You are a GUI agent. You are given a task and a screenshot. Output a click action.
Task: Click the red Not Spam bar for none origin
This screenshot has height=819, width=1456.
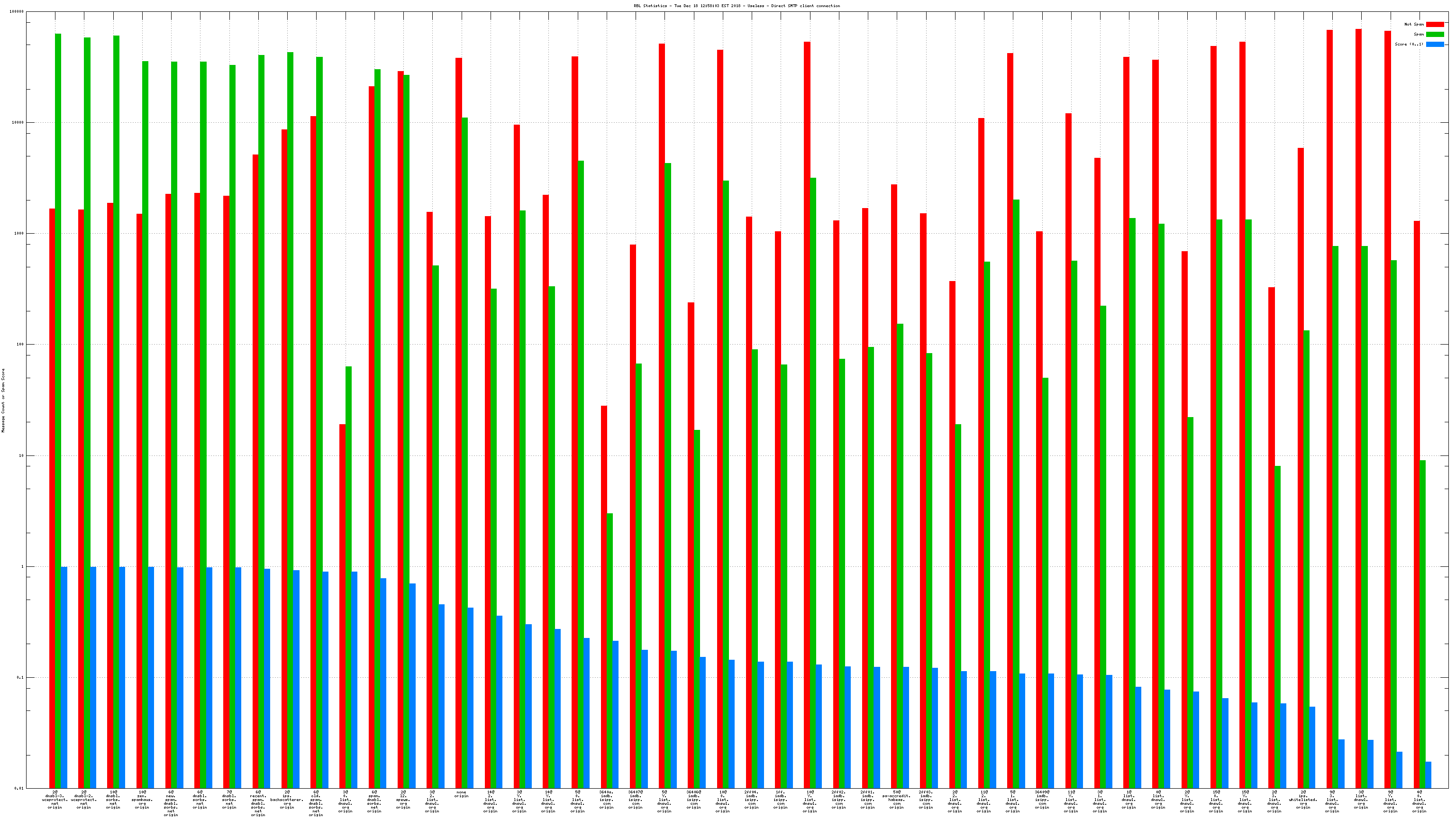click(458, 396)
